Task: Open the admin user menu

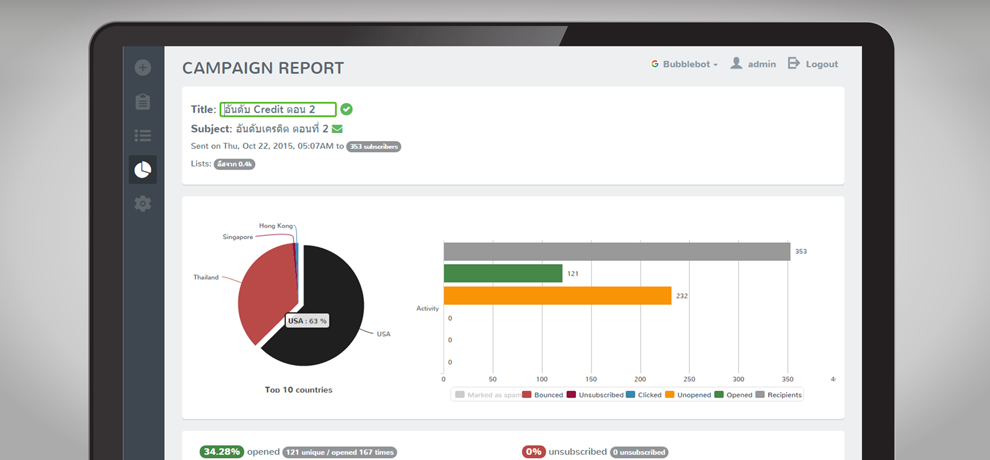Action: pyautogui.click(x=752, y=64)
